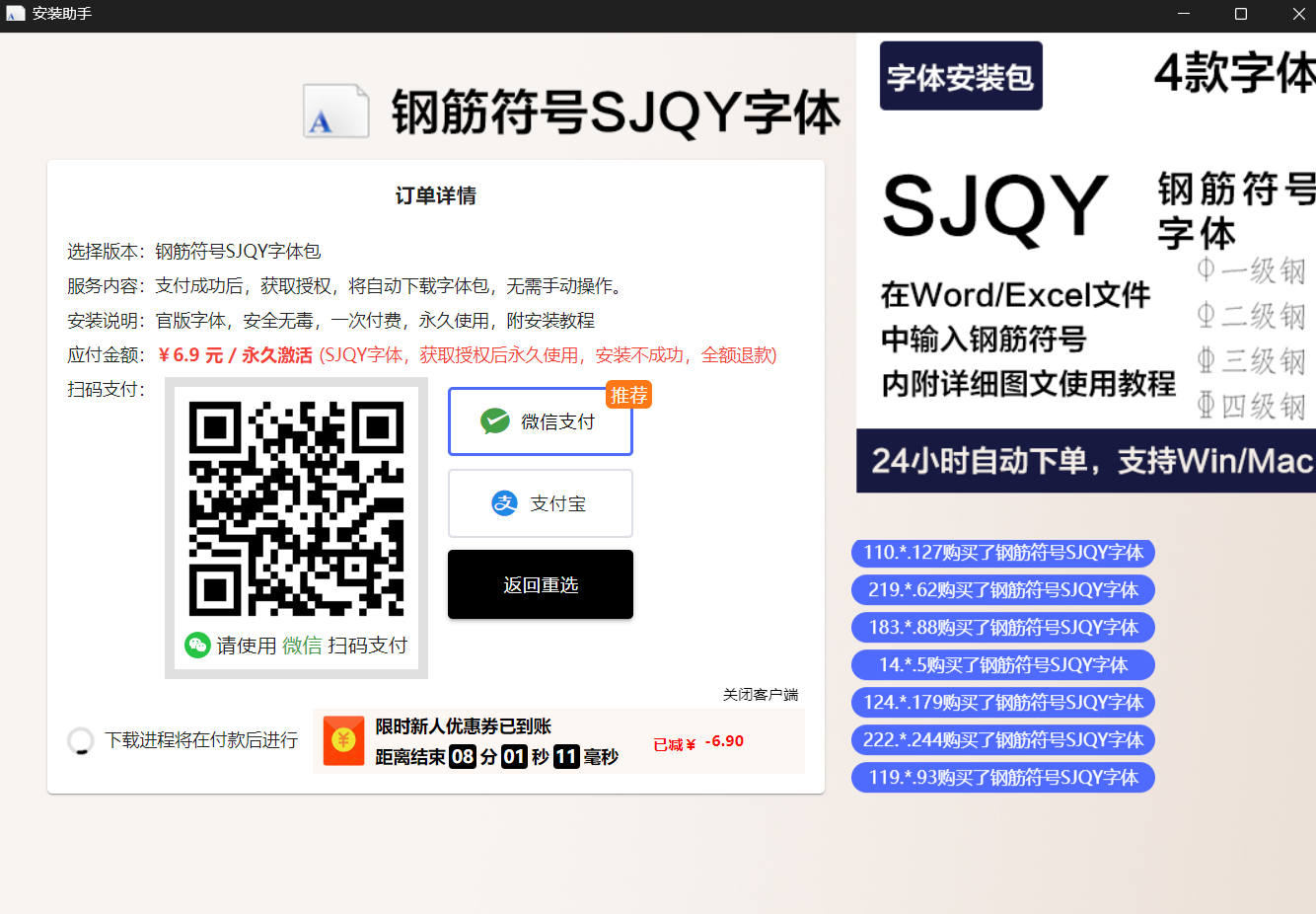Click the 限时新人优惠券已到账 coupon text
The width and height of the screenshot is (1316, 914).
pyautogui.click(x=463, y=726)
